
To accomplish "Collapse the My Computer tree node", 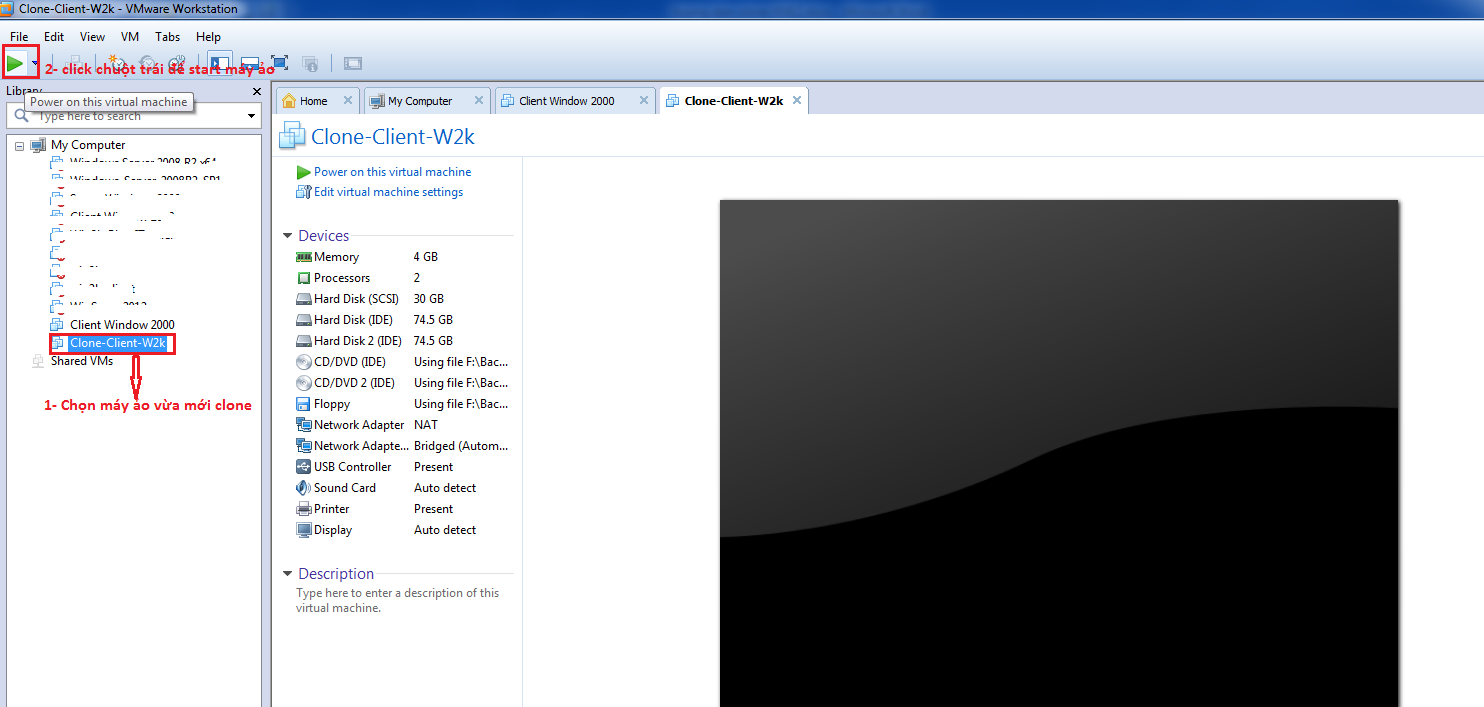I will click(x=20, y=145).
